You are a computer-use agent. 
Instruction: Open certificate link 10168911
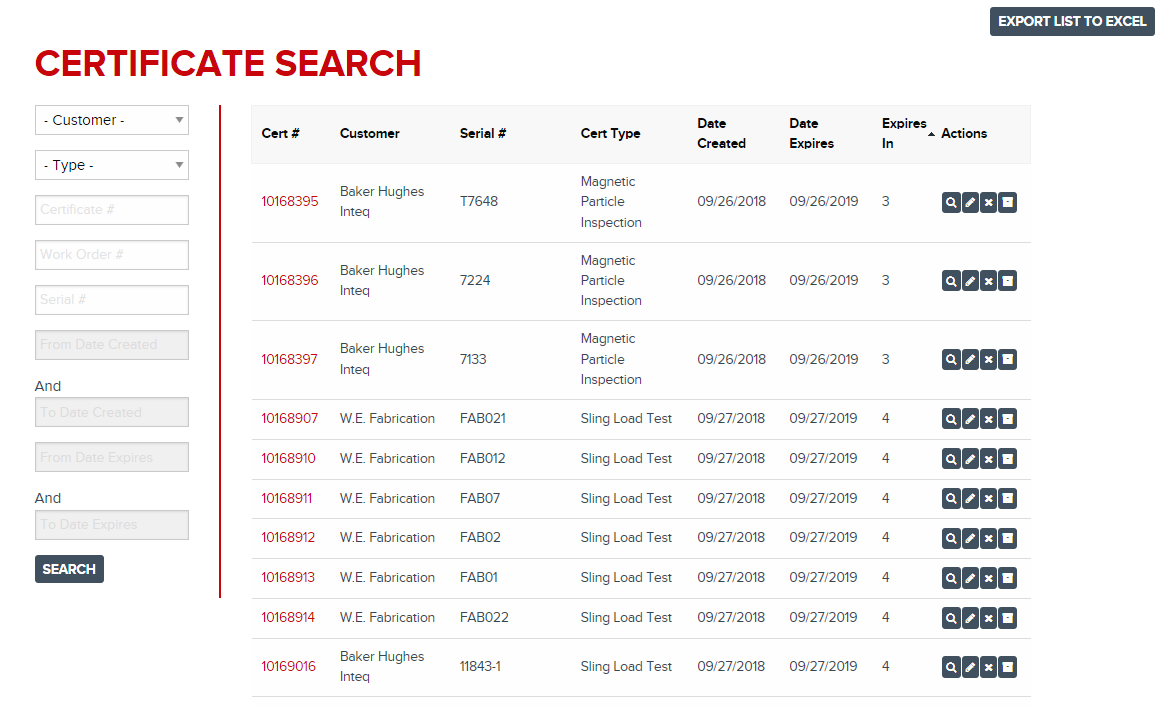tap(286, 499)
